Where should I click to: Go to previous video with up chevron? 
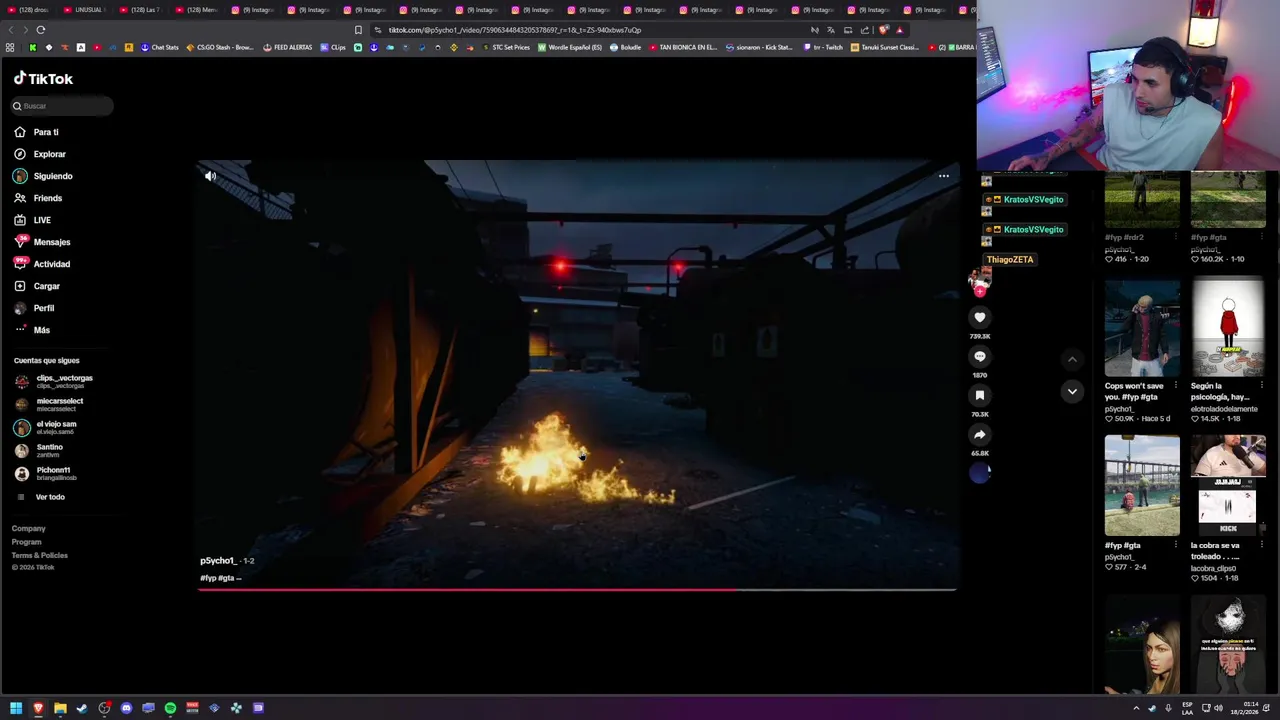coord(1072,359)
